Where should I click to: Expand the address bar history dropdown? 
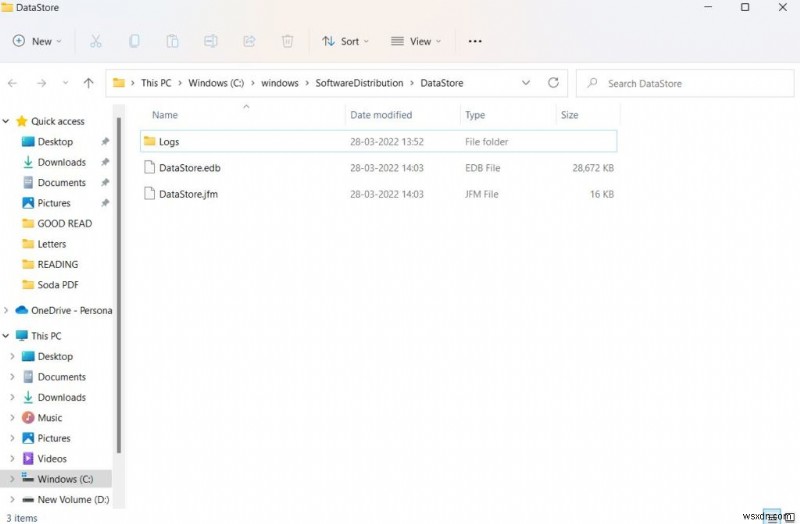click(526, 83)
